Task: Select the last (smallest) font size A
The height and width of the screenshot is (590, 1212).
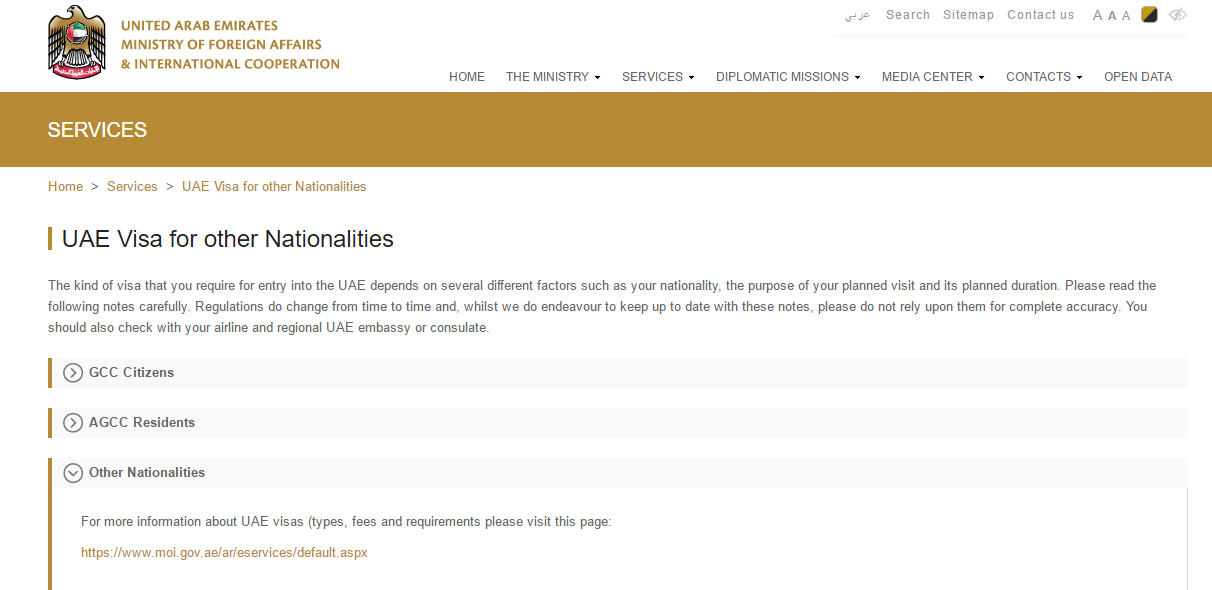Action: point(1126,16)
